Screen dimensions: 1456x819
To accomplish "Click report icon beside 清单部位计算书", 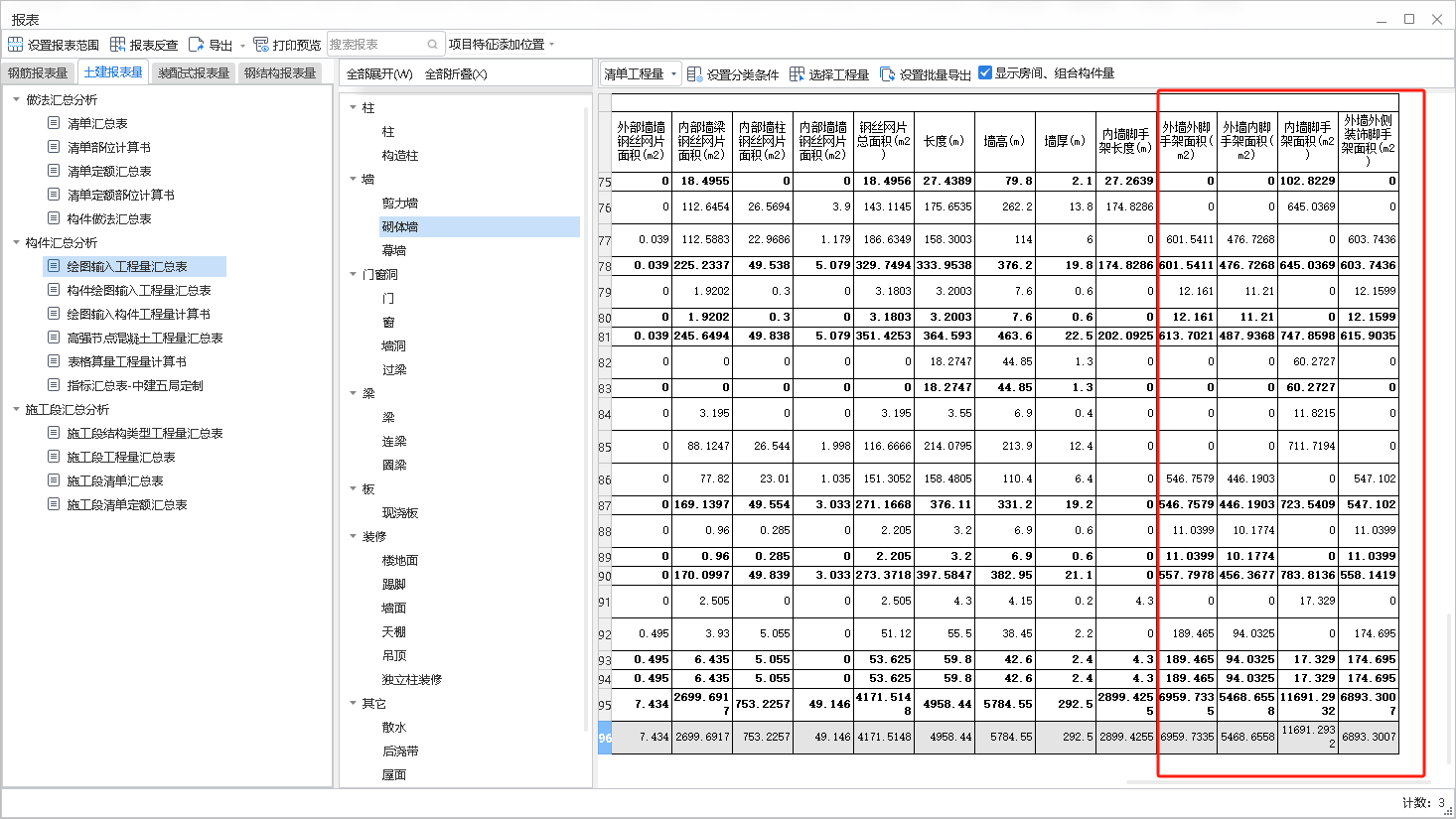I will [54, 147].
